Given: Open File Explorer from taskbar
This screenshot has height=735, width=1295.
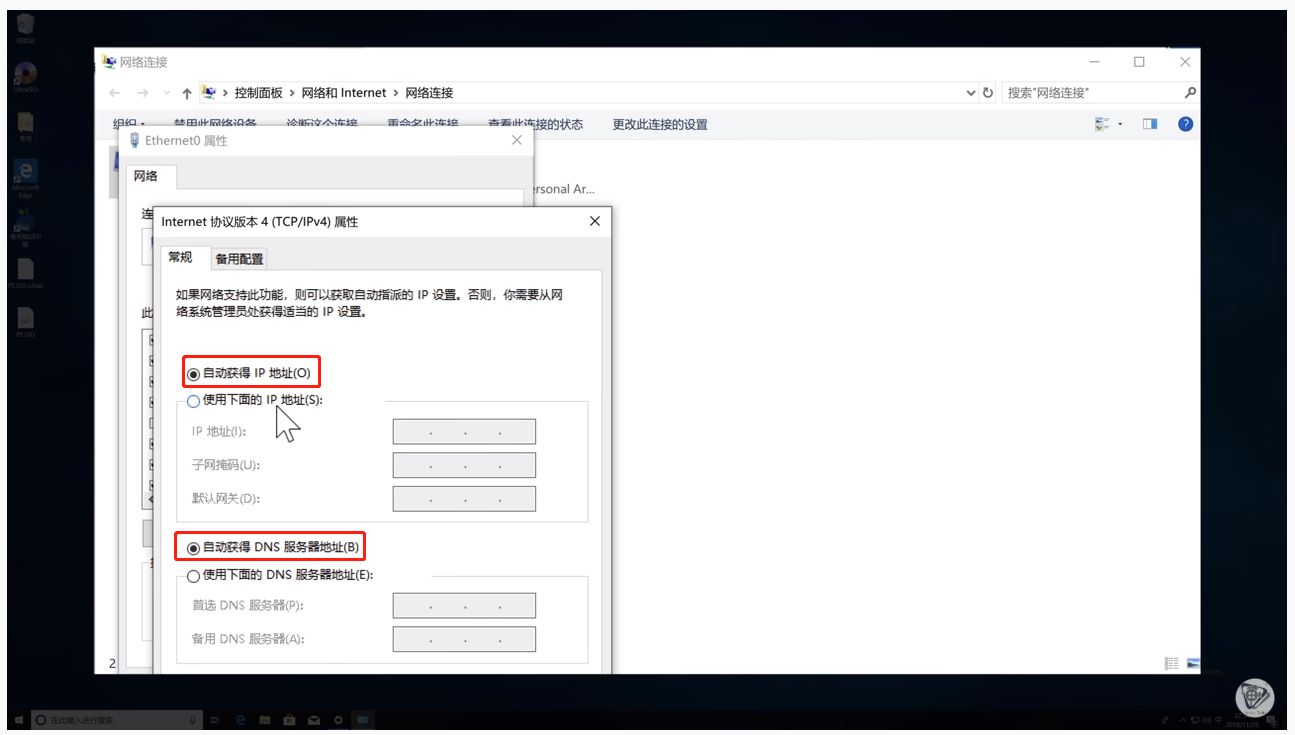Looking at the screenshot, I should click(265, 719).
